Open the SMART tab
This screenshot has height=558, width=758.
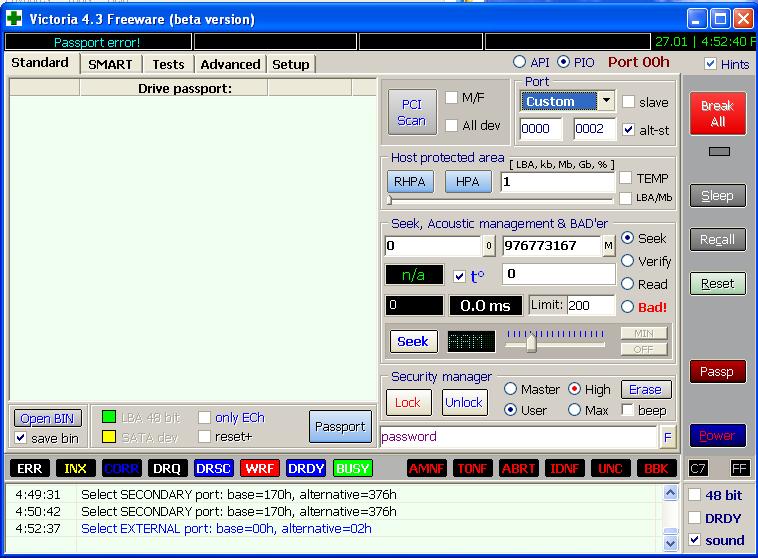[110, 64]
